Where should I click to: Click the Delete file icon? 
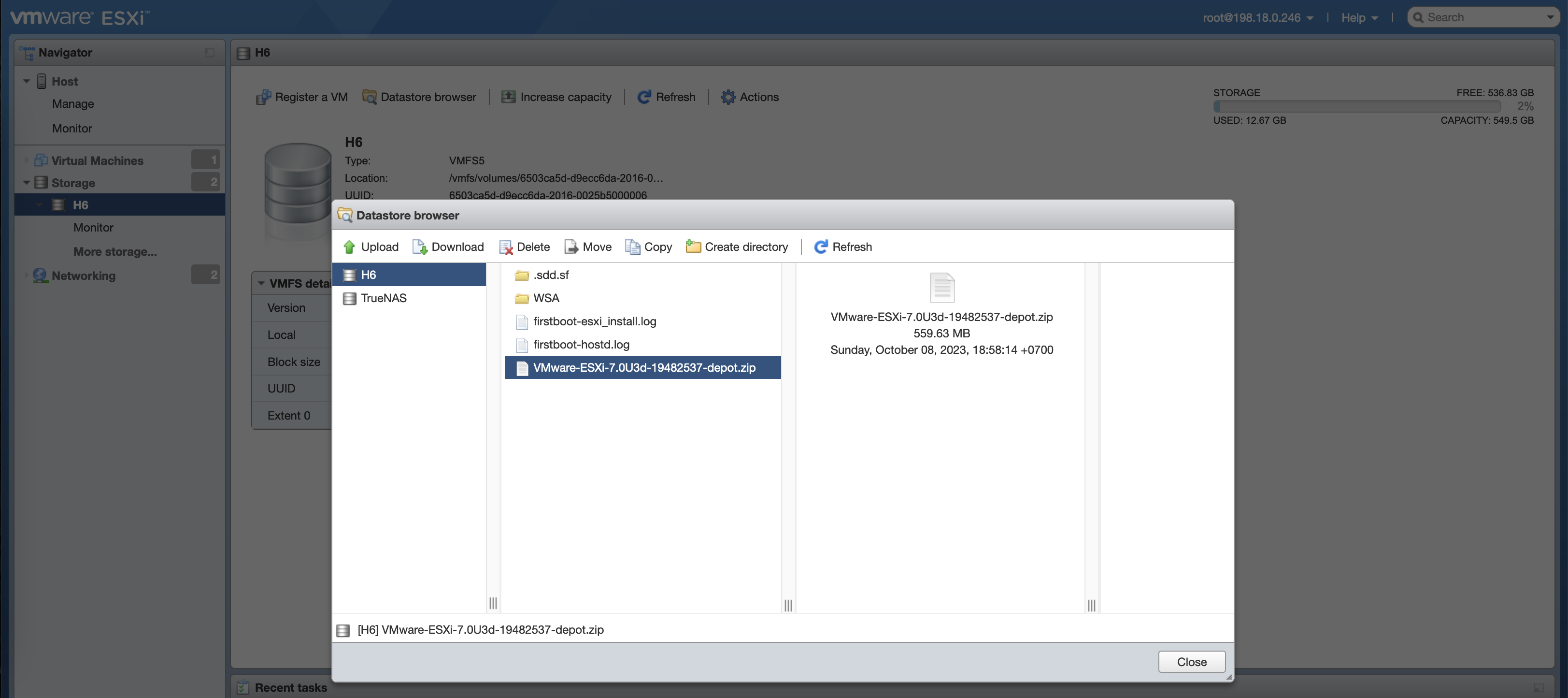coord(505,247)
